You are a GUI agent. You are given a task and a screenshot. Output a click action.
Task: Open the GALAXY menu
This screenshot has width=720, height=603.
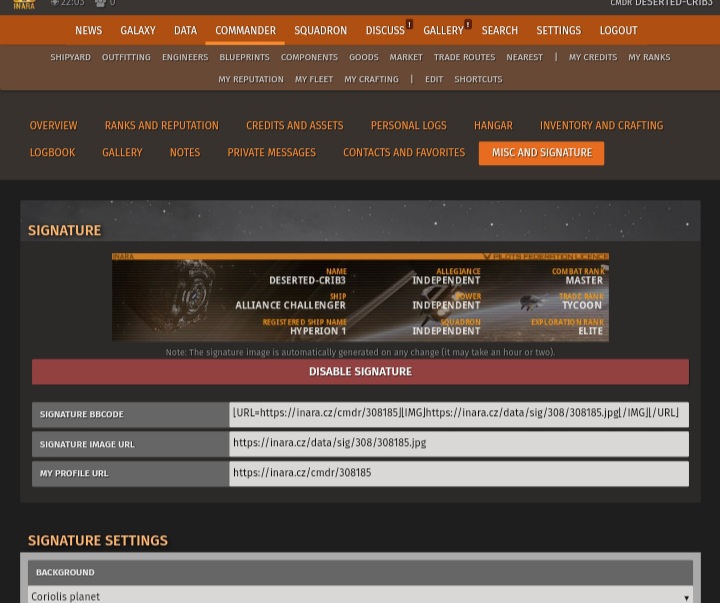(x=138, y=30)
